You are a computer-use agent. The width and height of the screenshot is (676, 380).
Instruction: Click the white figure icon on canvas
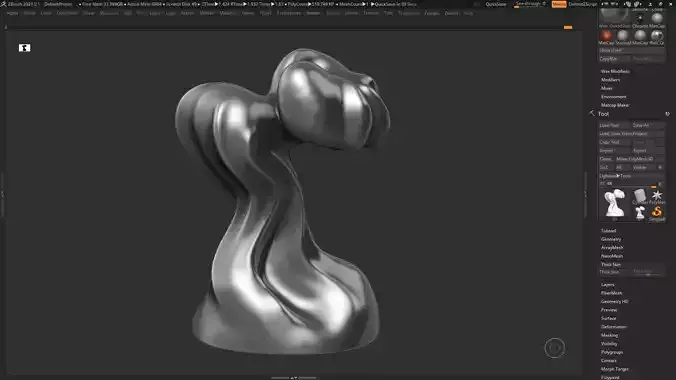[x=24, y=47]
